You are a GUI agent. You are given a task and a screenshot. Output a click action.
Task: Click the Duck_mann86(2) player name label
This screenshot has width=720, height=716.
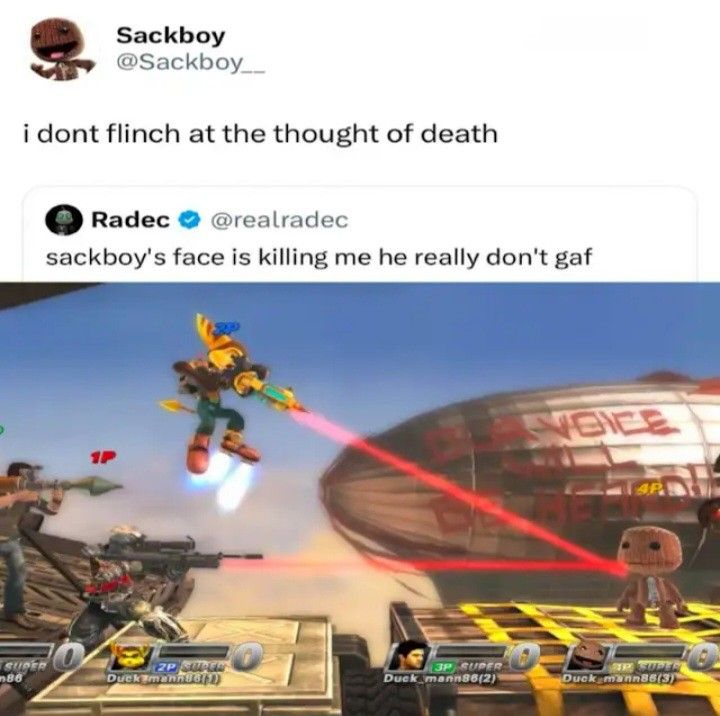[x=440, y=677]
